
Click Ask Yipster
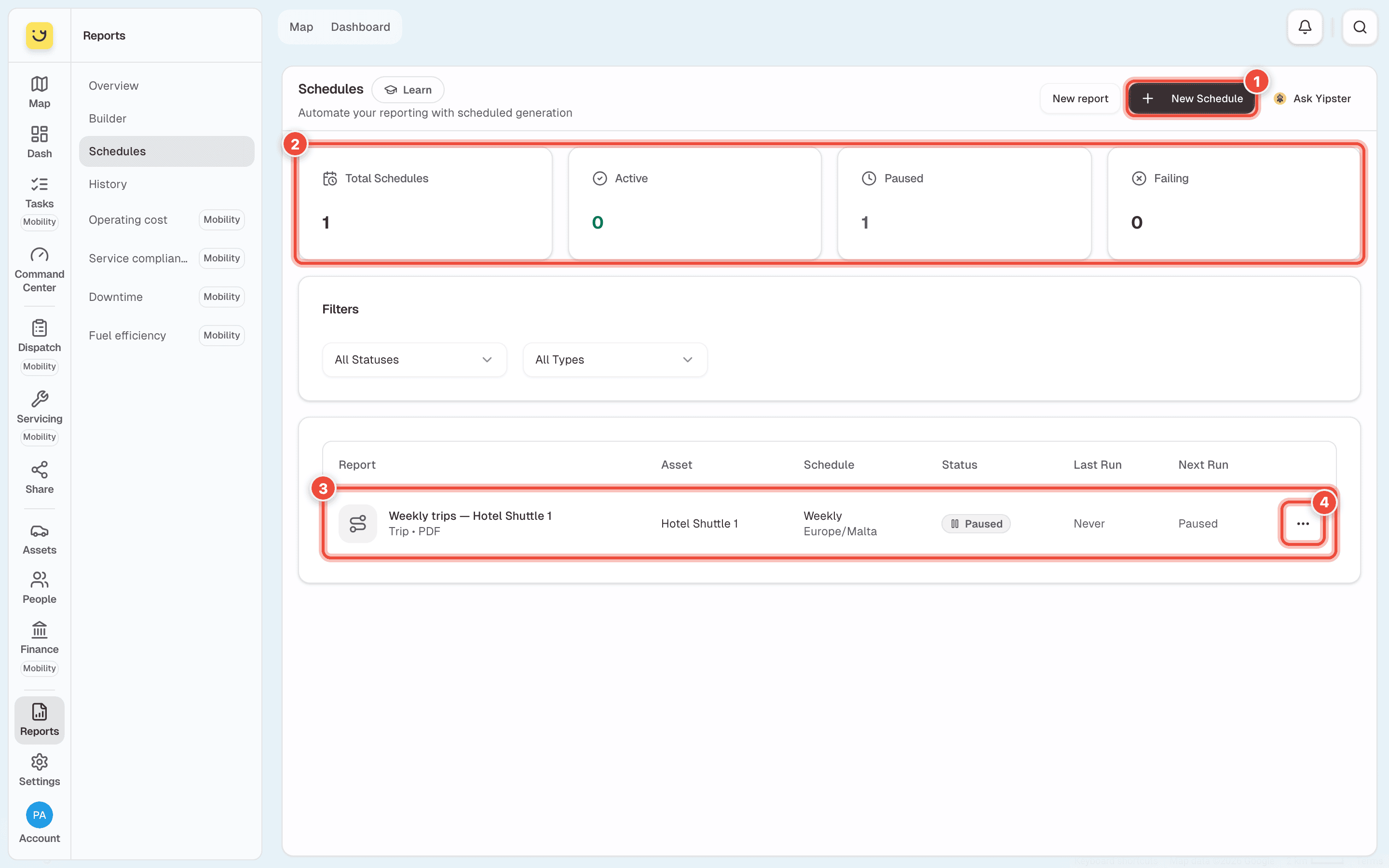click(x=1312, y=99)
